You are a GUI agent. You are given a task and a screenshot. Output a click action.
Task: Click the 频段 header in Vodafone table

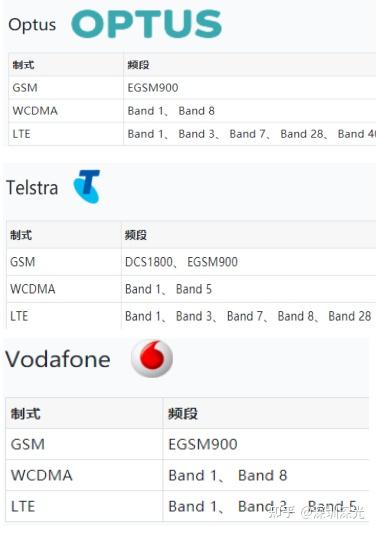tap(183, 414)
